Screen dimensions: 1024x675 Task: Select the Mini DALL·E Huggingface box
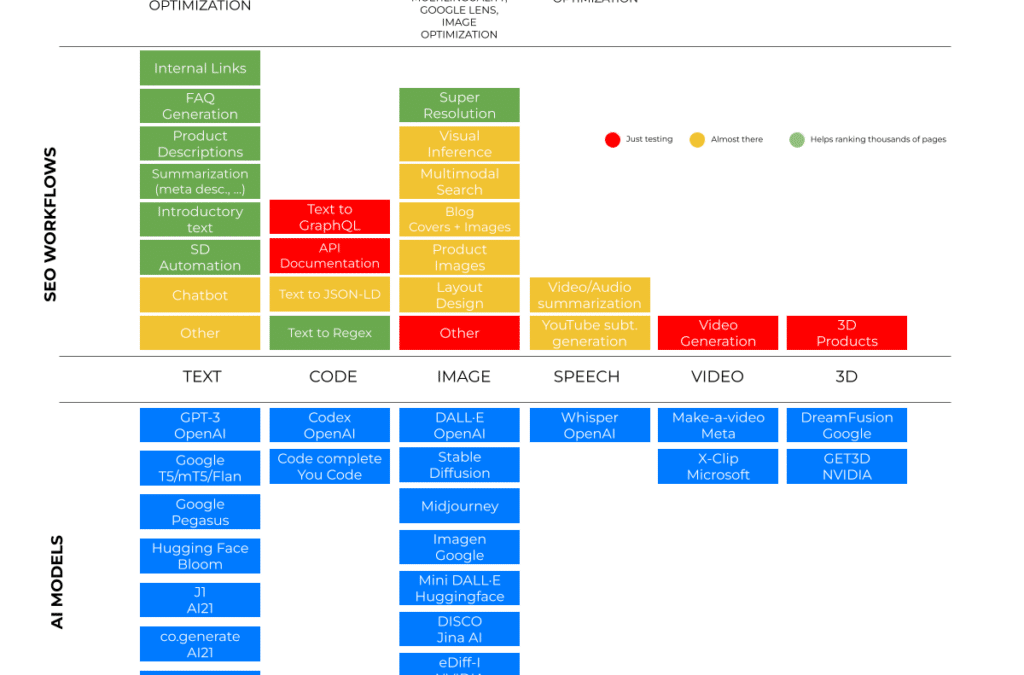459,588
